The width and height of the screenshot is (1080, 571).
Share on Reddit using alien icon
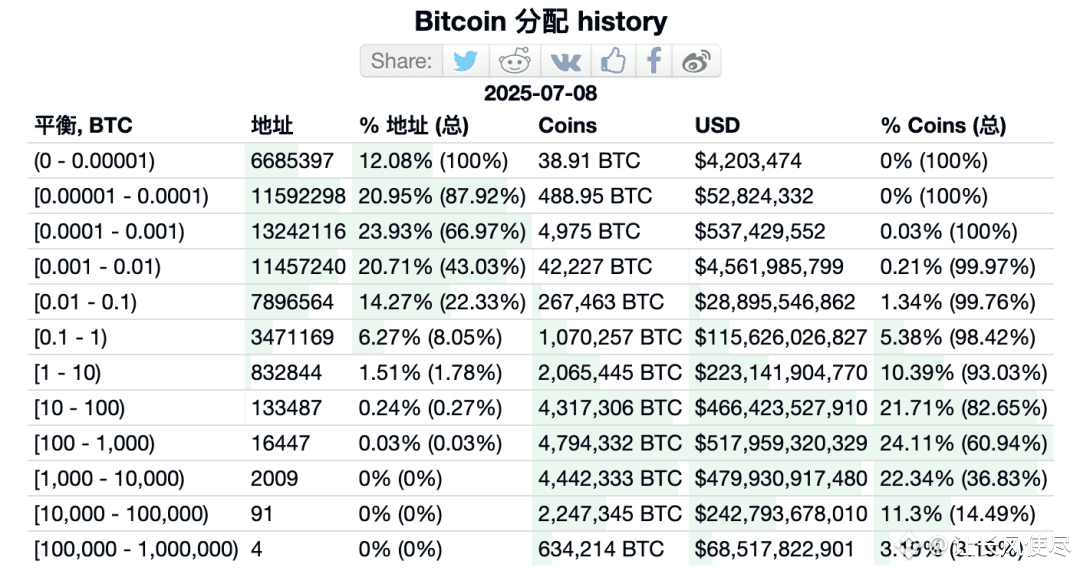515,61
